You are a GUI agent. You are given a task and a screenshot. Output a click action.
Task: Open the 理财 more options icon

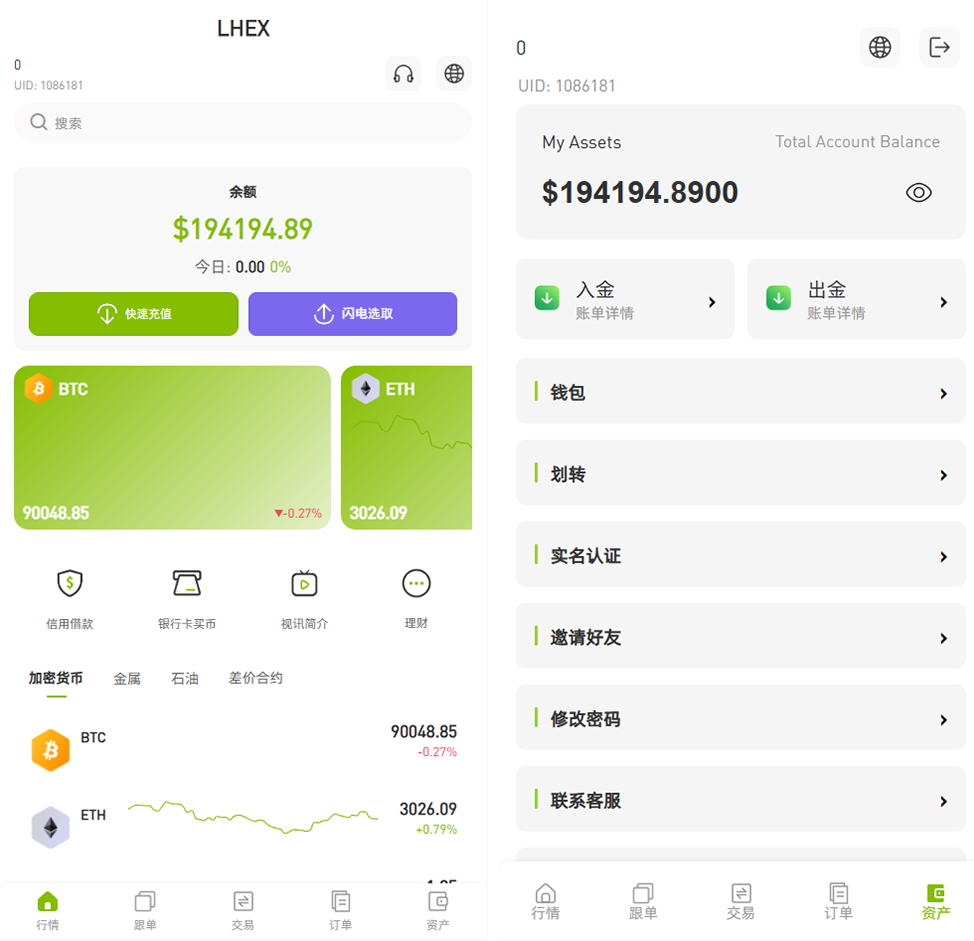pos(416,583)
